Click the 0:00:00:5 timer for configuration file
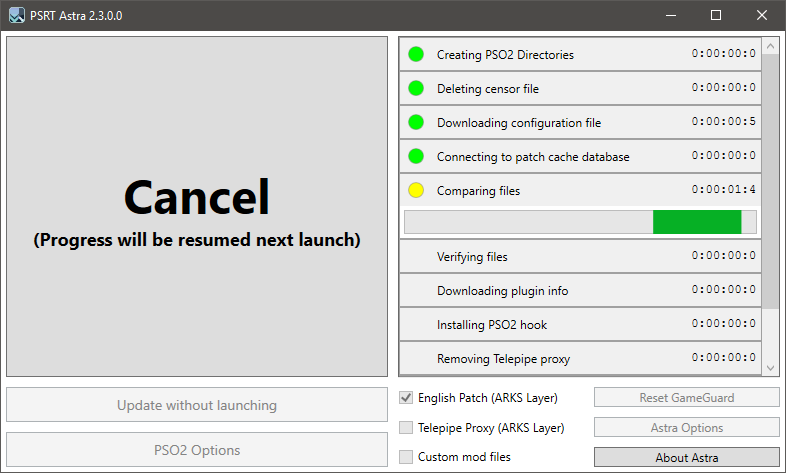786x473 pixels. [723, 121]
